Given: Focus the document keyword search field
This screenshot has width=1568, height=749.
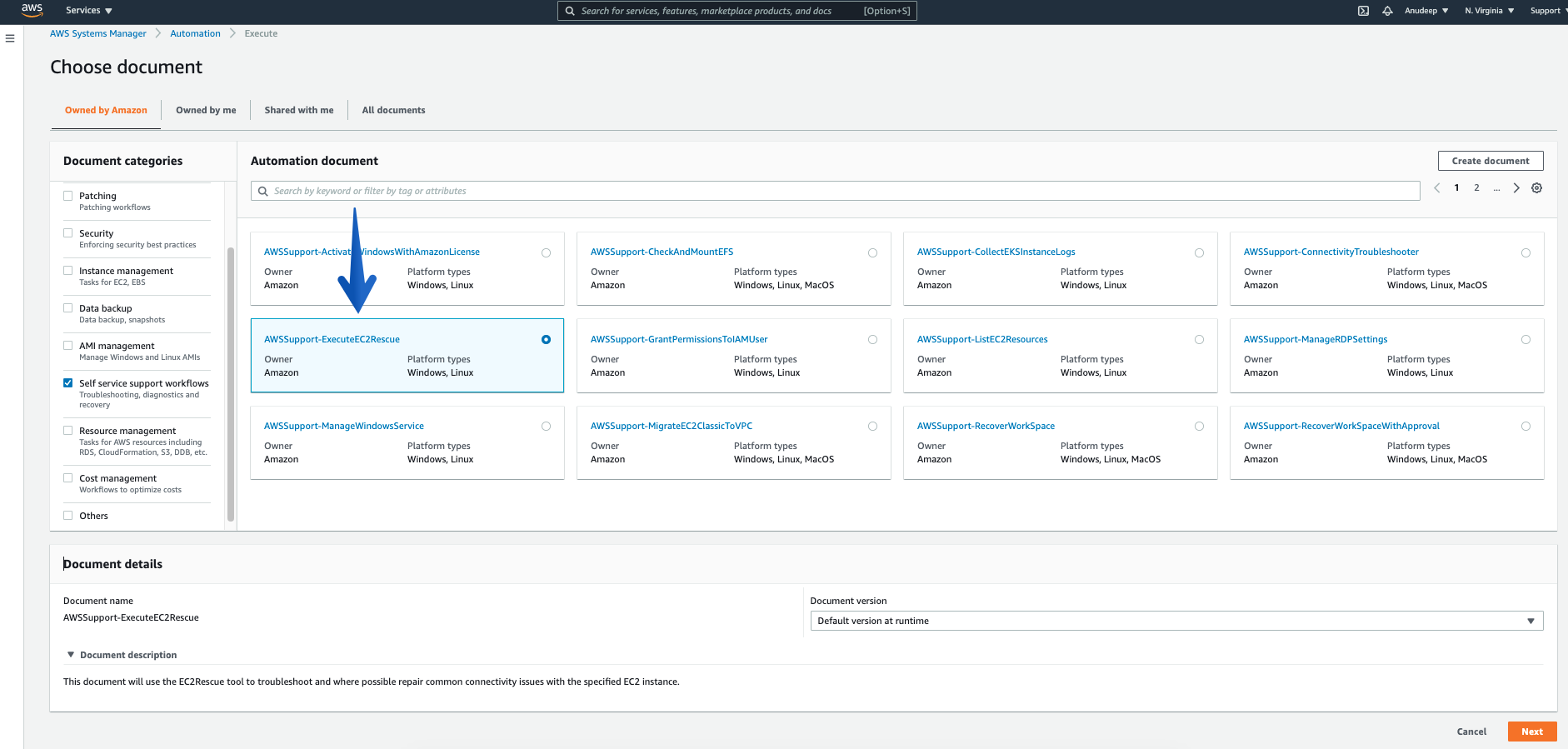Looking at the screenshot, I should point(835,191).
